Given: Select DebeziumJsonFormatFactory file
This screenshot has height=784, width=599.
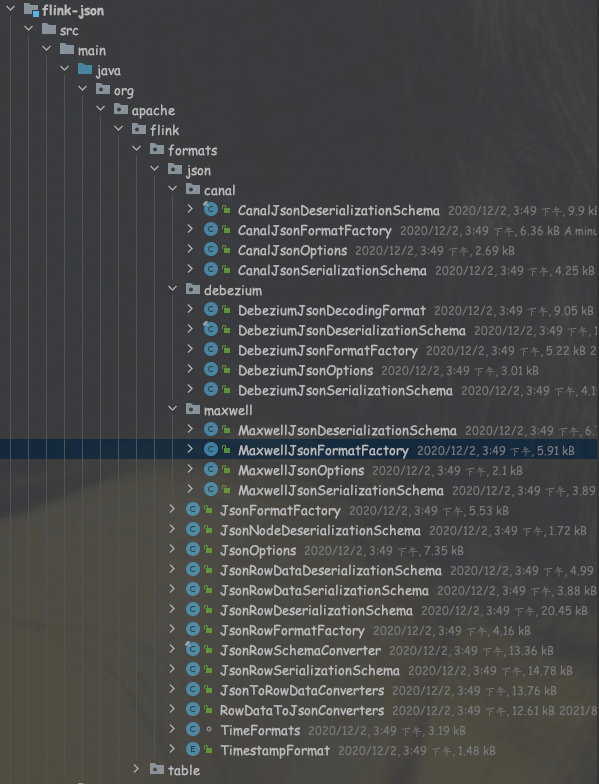Looking at the screenshot, I should [x=328, y=350].
